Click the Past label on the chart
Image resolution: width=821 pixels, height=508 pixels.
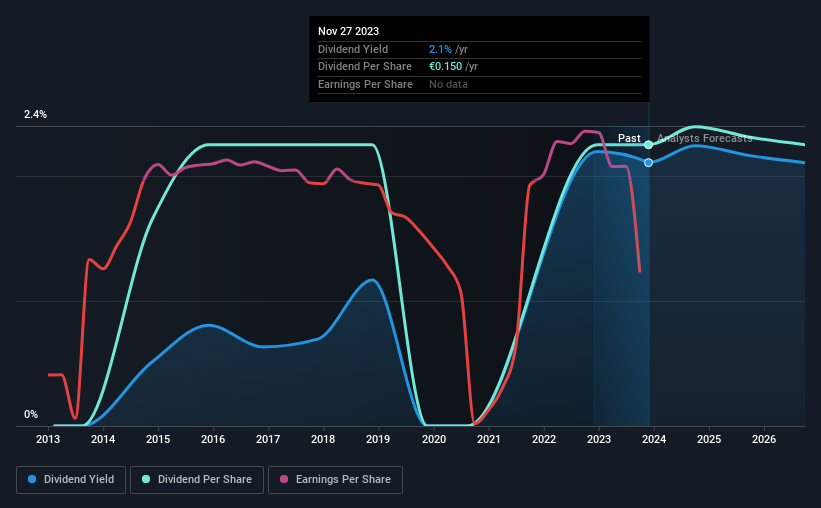pos(629,138)
